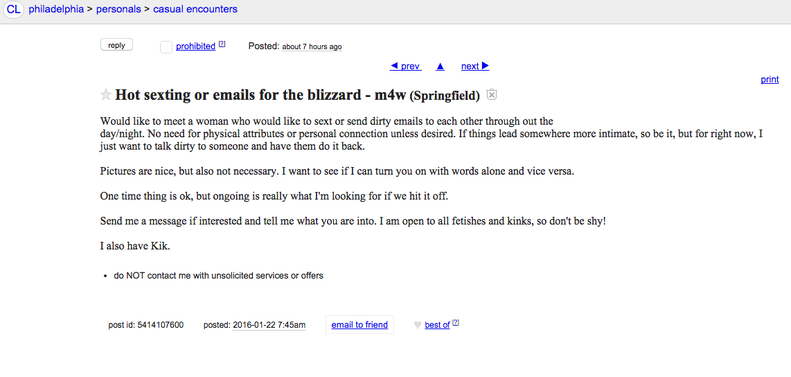This screenshot has height=377, width=791.
Task: Click the posted date 2016-01-22 7:45am
Action: click(x=269, y=325)
